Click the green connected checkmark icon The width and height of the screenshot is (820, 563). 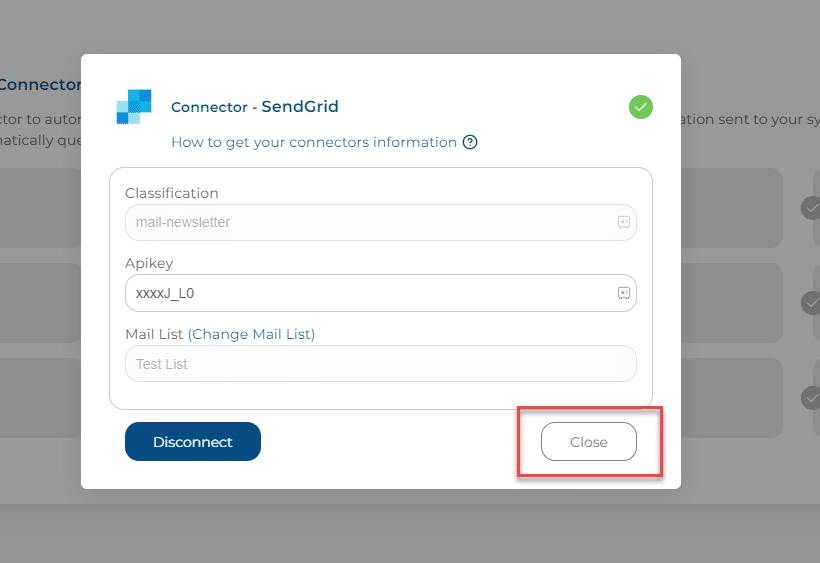[x=641, y=107]
